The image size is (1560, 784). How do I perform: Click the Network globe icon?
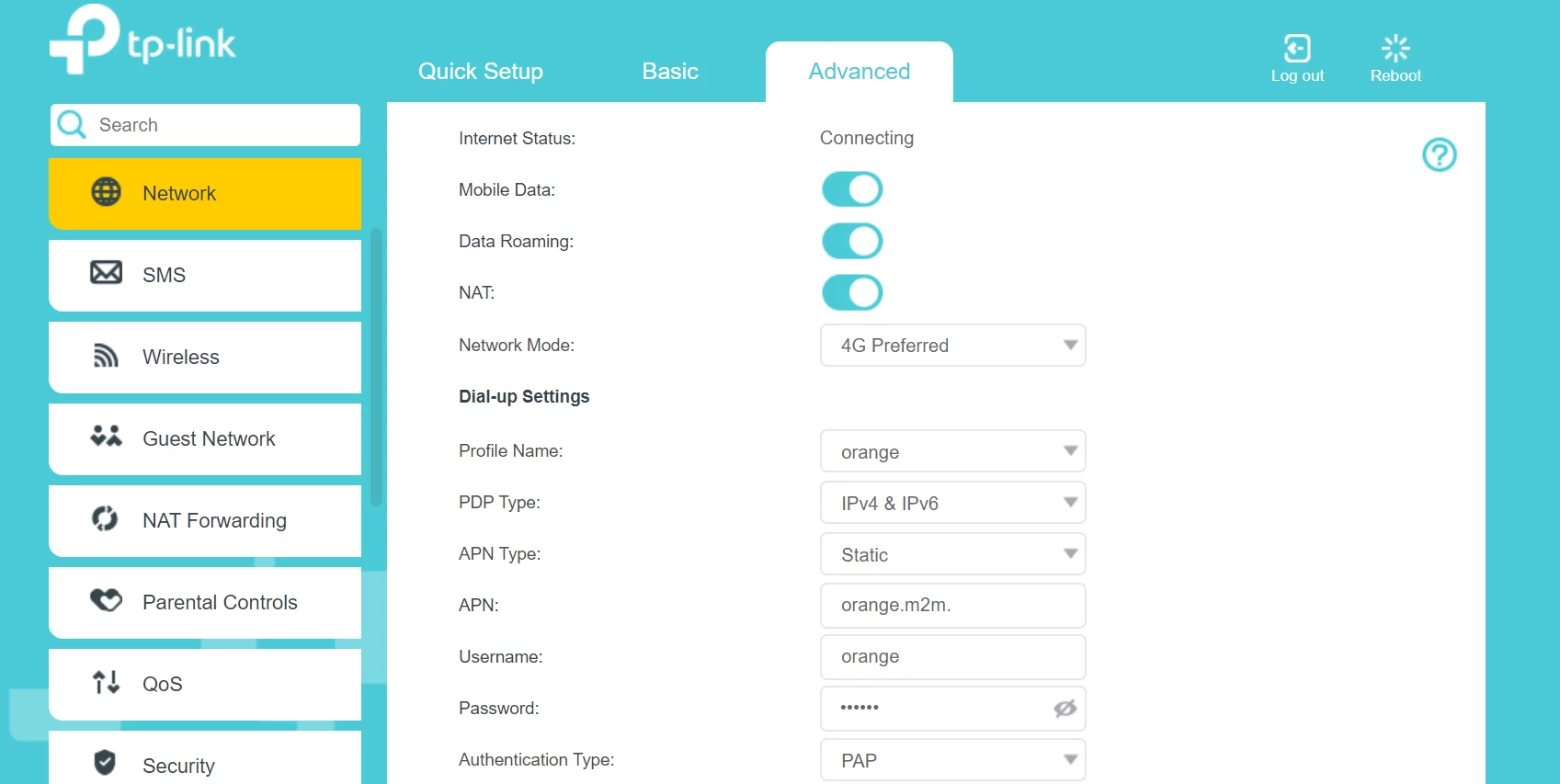point(107,192)
